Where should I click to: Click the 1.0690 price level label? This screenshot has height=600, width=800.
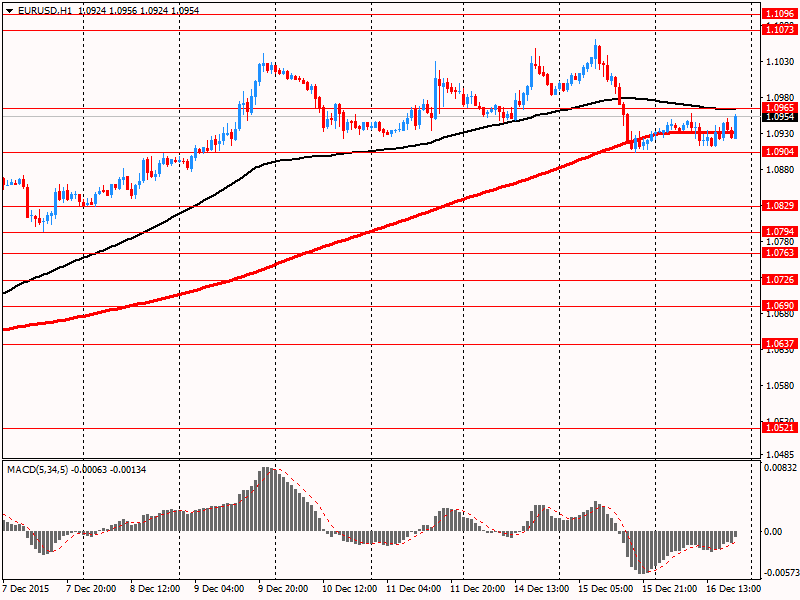pyautogui.click(x=779, y=306)
